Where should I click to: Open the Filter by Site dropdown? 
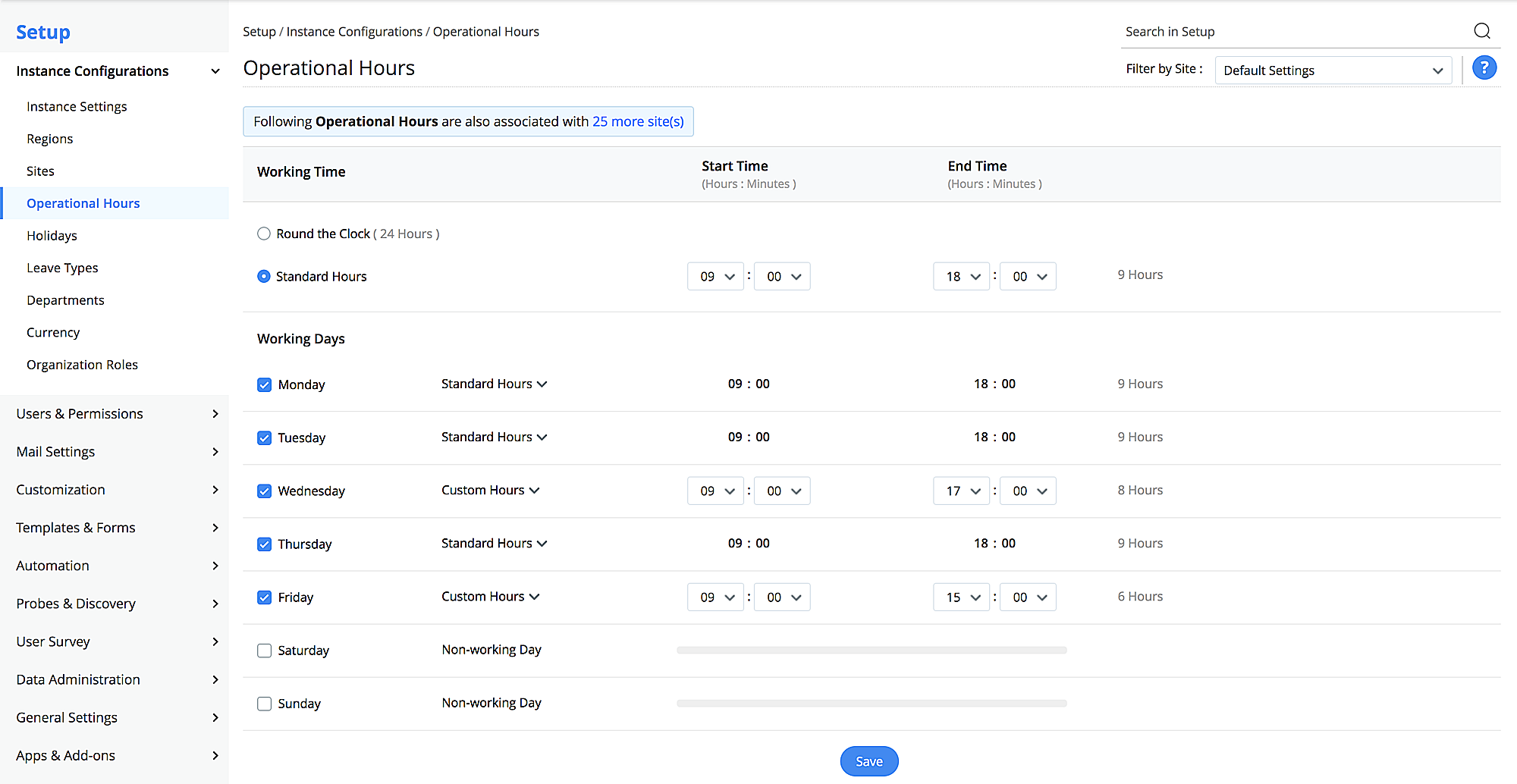pyautogui.click(x=1332, y=71)
